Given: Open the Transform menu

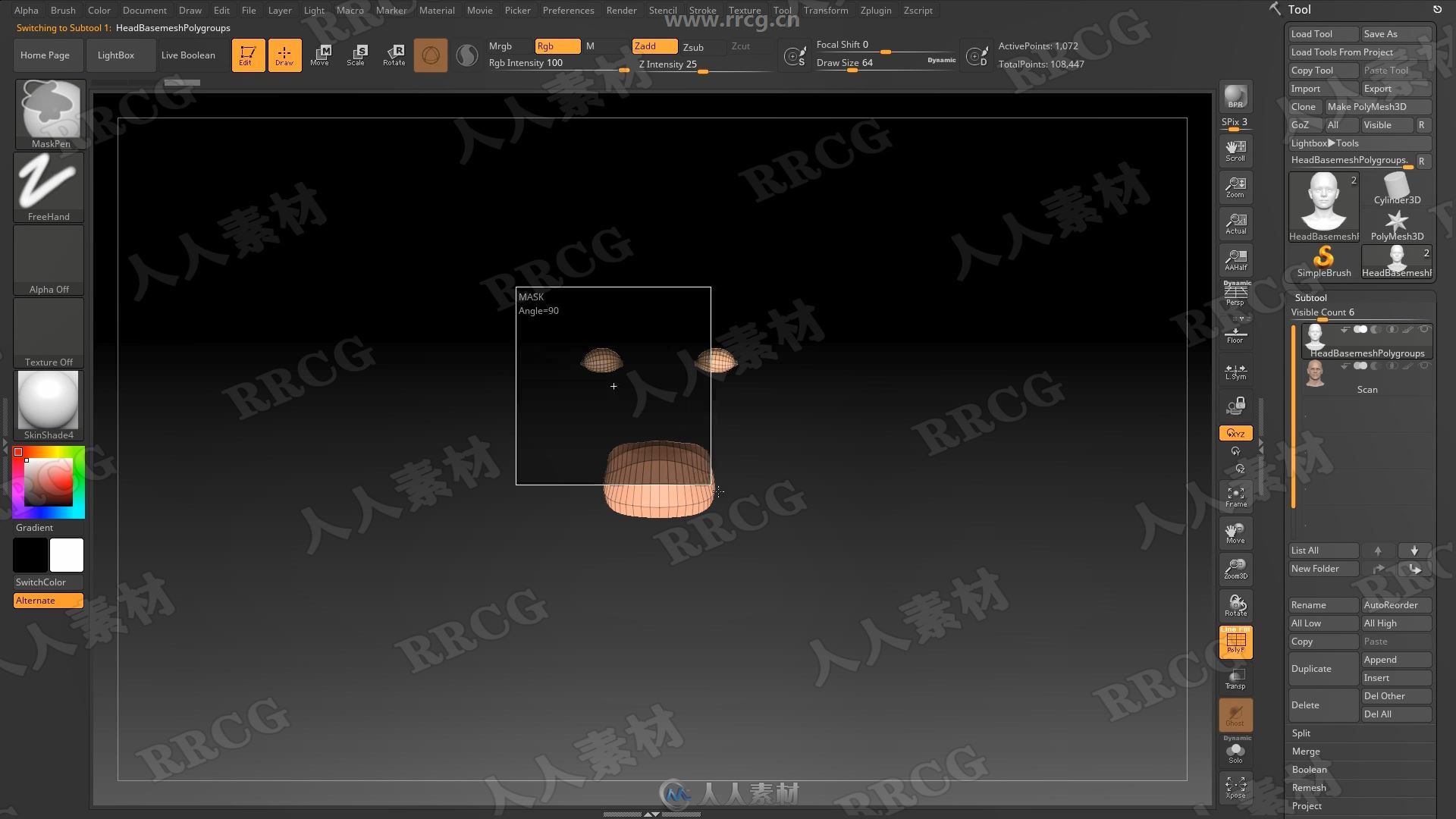Looking at the screenshot, I should [x=826, y=10].
